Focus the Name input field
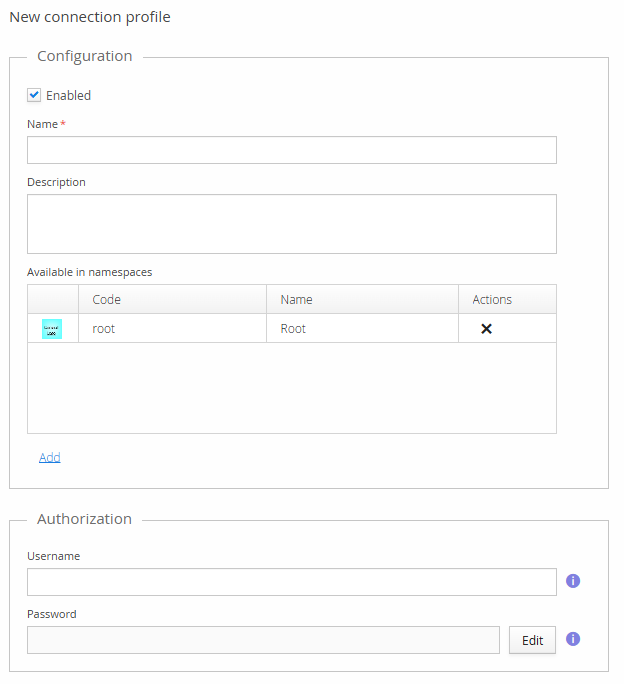Screen dimensions: 624x684 pos(291,150)
